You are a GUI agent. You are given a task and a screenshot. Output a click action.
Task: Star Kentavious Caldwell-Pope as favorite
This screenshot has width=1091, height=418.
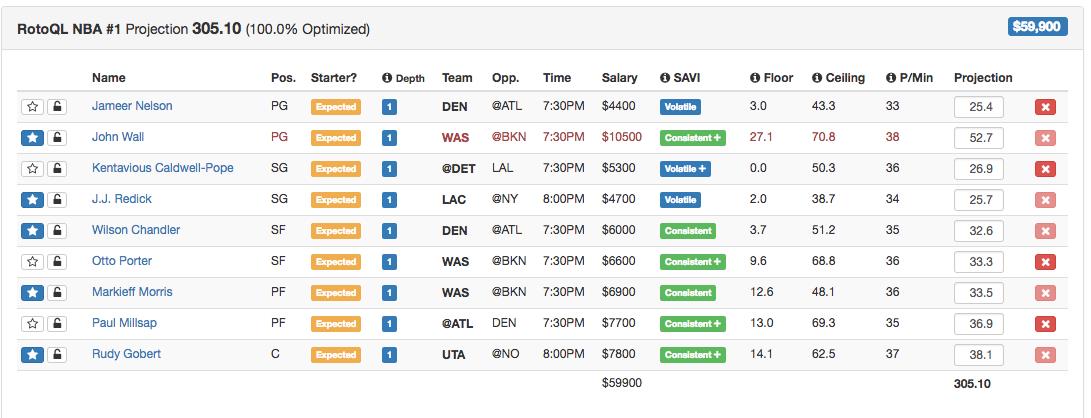(33, 169)
